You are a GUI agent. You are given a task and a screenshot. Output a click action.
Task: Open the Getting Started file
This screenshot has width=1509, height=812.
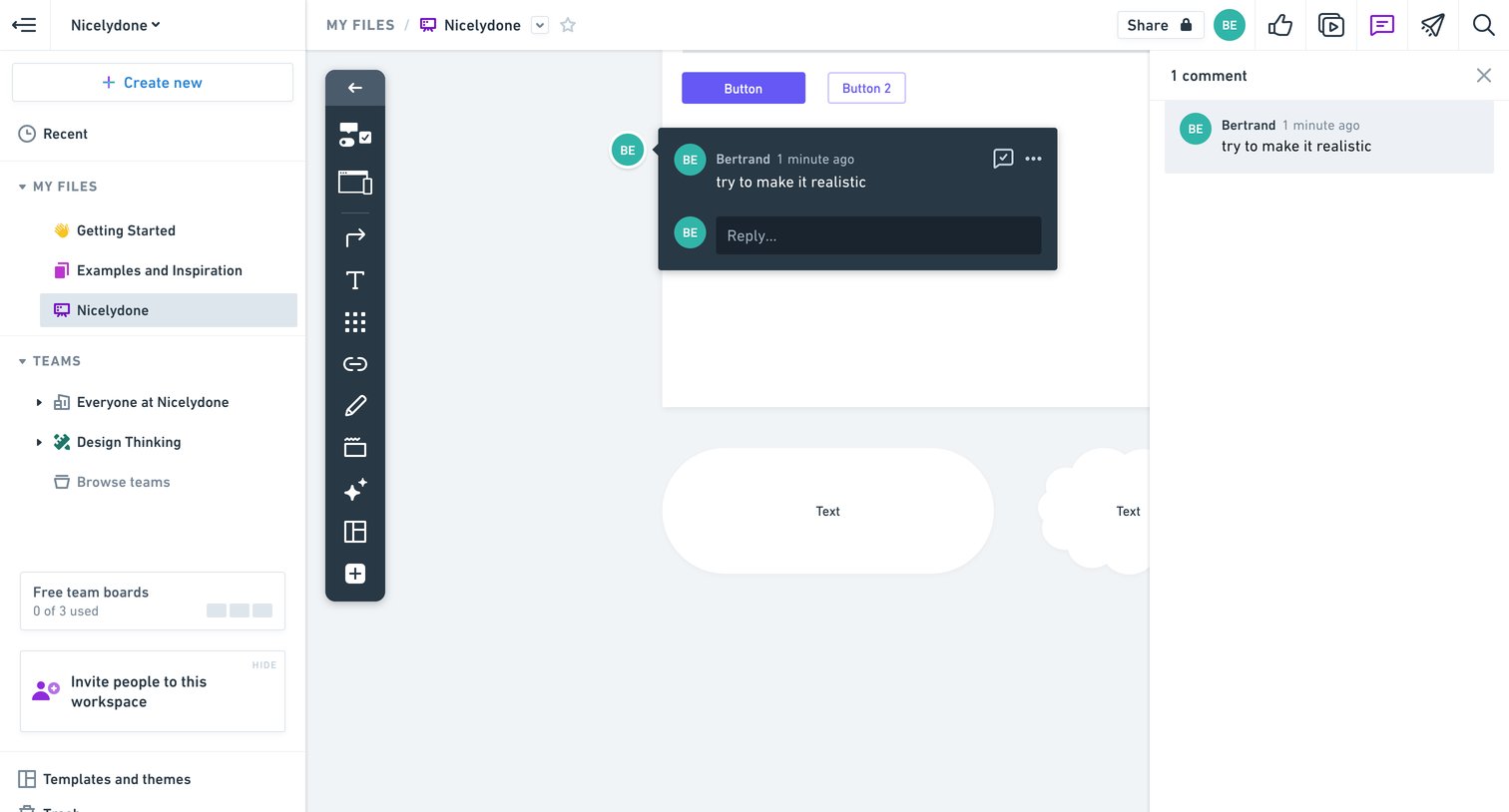click(x=126, y=230)
